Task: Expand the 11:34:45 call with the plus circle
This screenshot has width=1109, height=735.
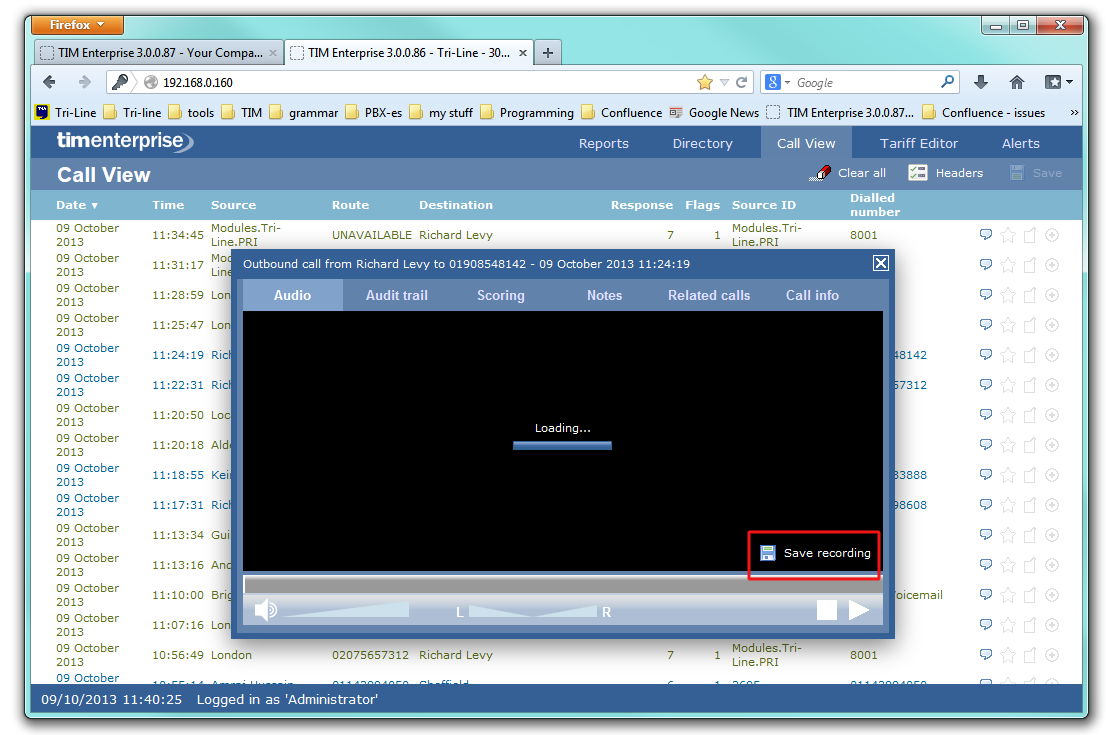Action: 1052,235
